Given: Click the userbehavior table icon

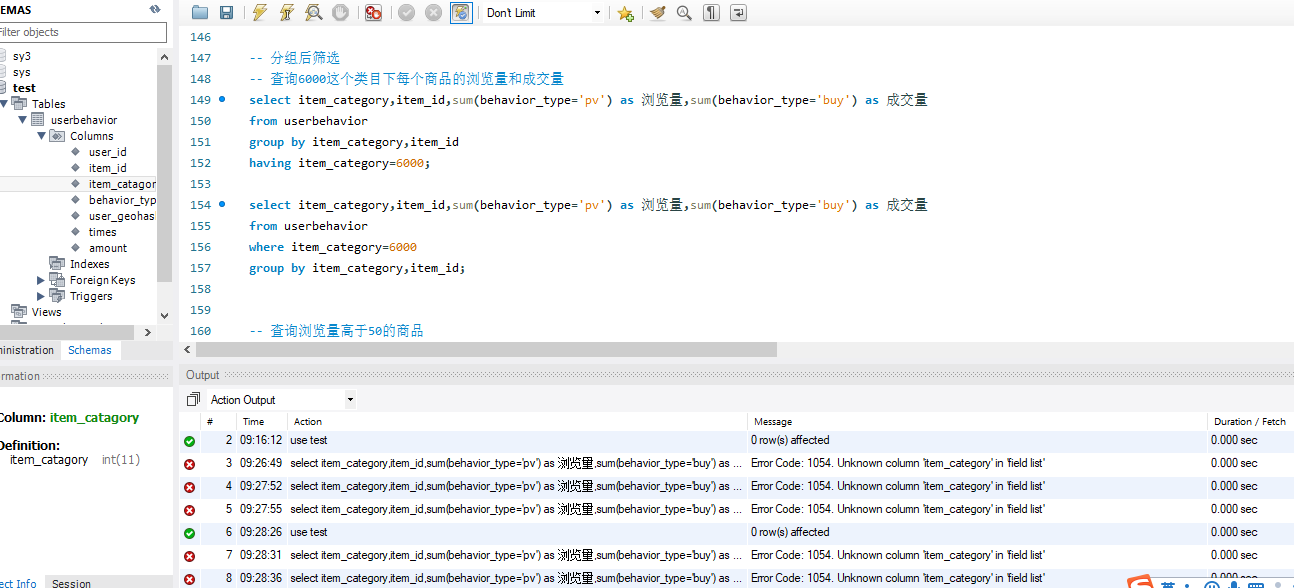Looking at the screenshot, I should (x=38, y=119).
